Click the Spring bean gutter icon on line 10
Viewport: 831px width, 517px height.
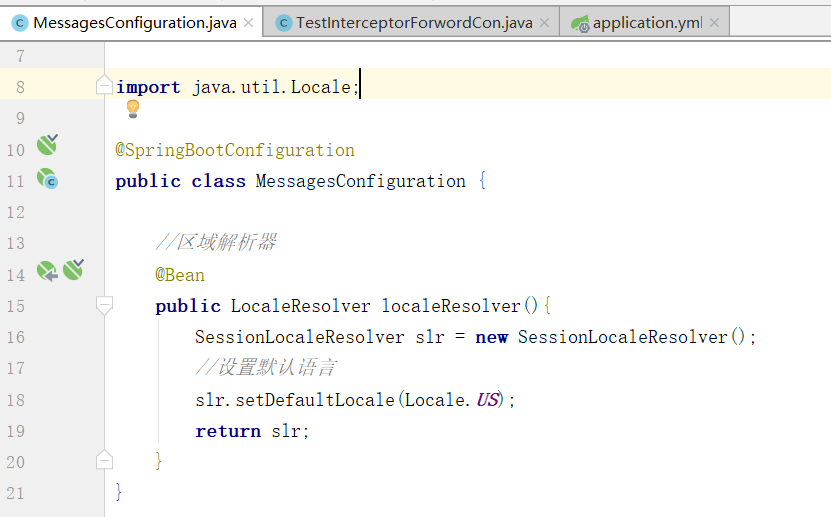(x=47, y=145)
